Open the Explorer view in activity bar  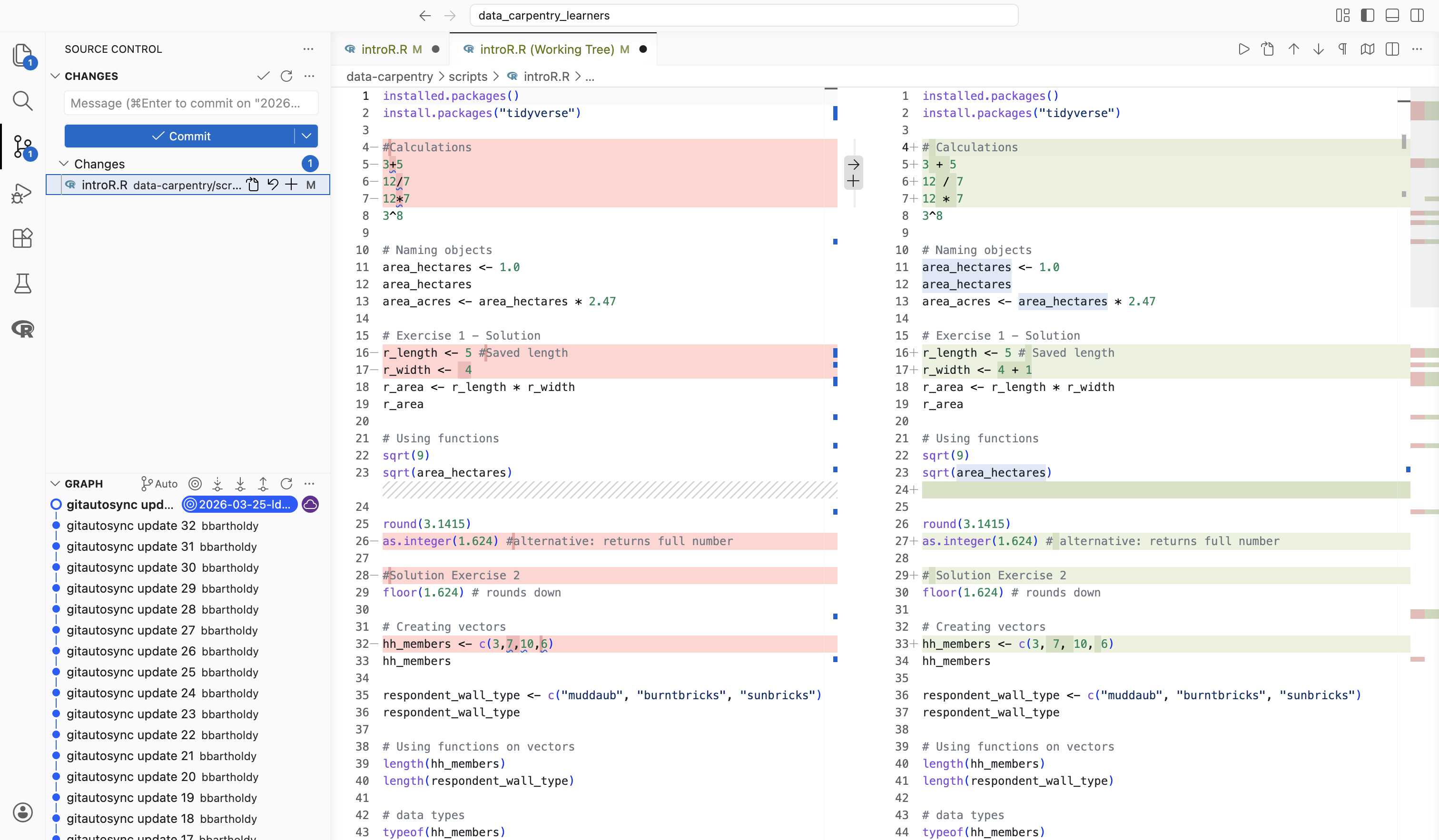tap(22, 55)
